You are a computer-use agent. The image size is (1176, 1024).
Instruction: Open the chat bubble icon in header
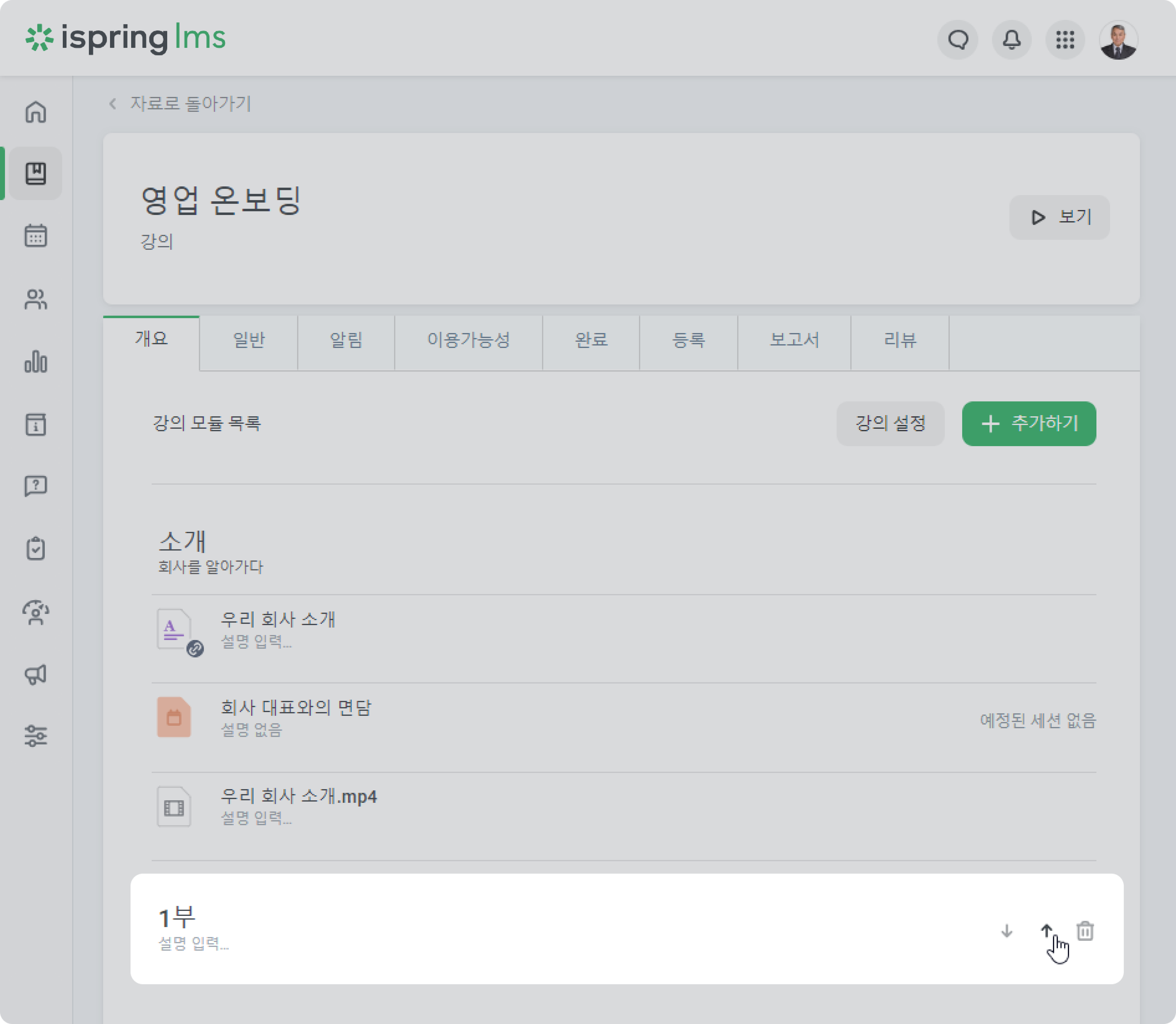tap(958, 40)
